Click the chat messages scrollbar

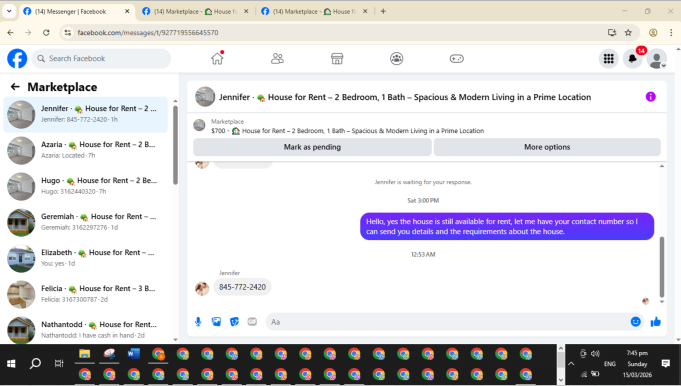click(662, 267)
